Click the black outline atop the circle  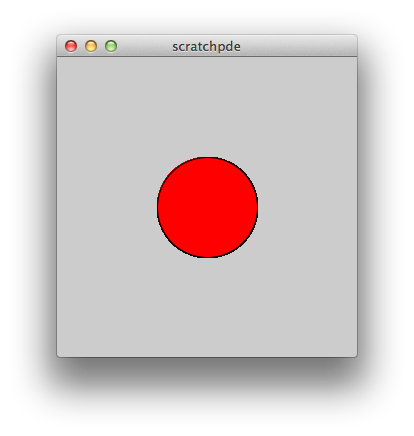(207, 157)
